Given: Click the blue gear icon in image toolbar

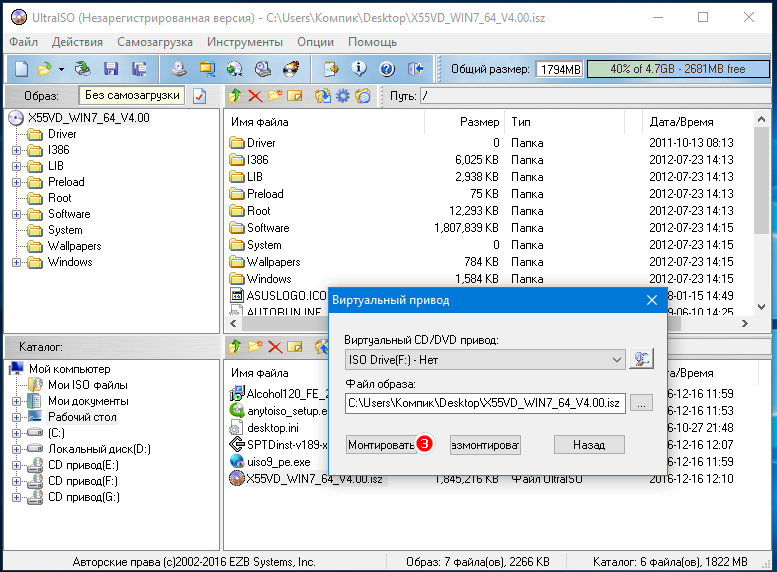Looking at the screenshot, I should click(342, 96).
